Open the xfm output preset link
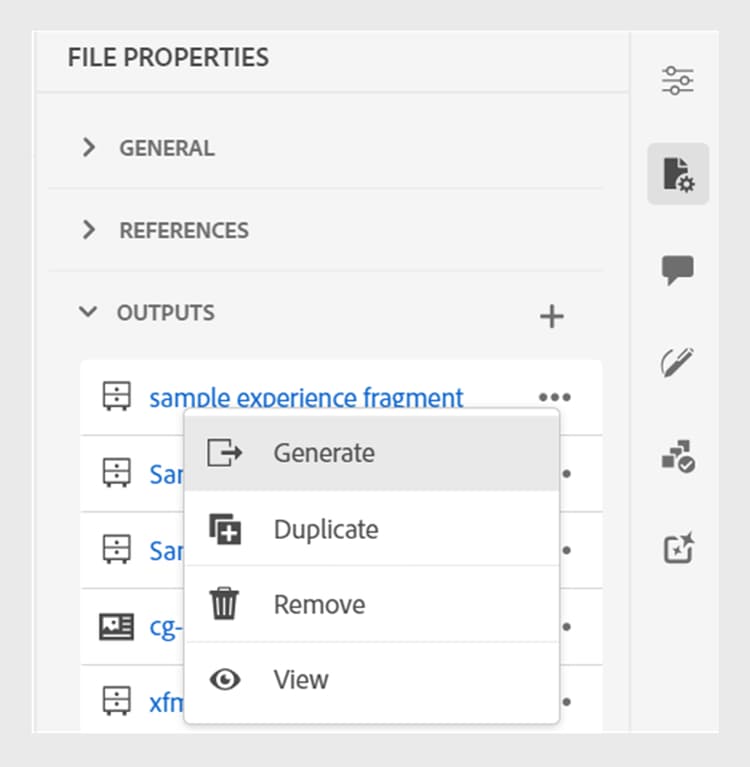The height and width of the screenshot is (767, 750). tap(166, 702)
